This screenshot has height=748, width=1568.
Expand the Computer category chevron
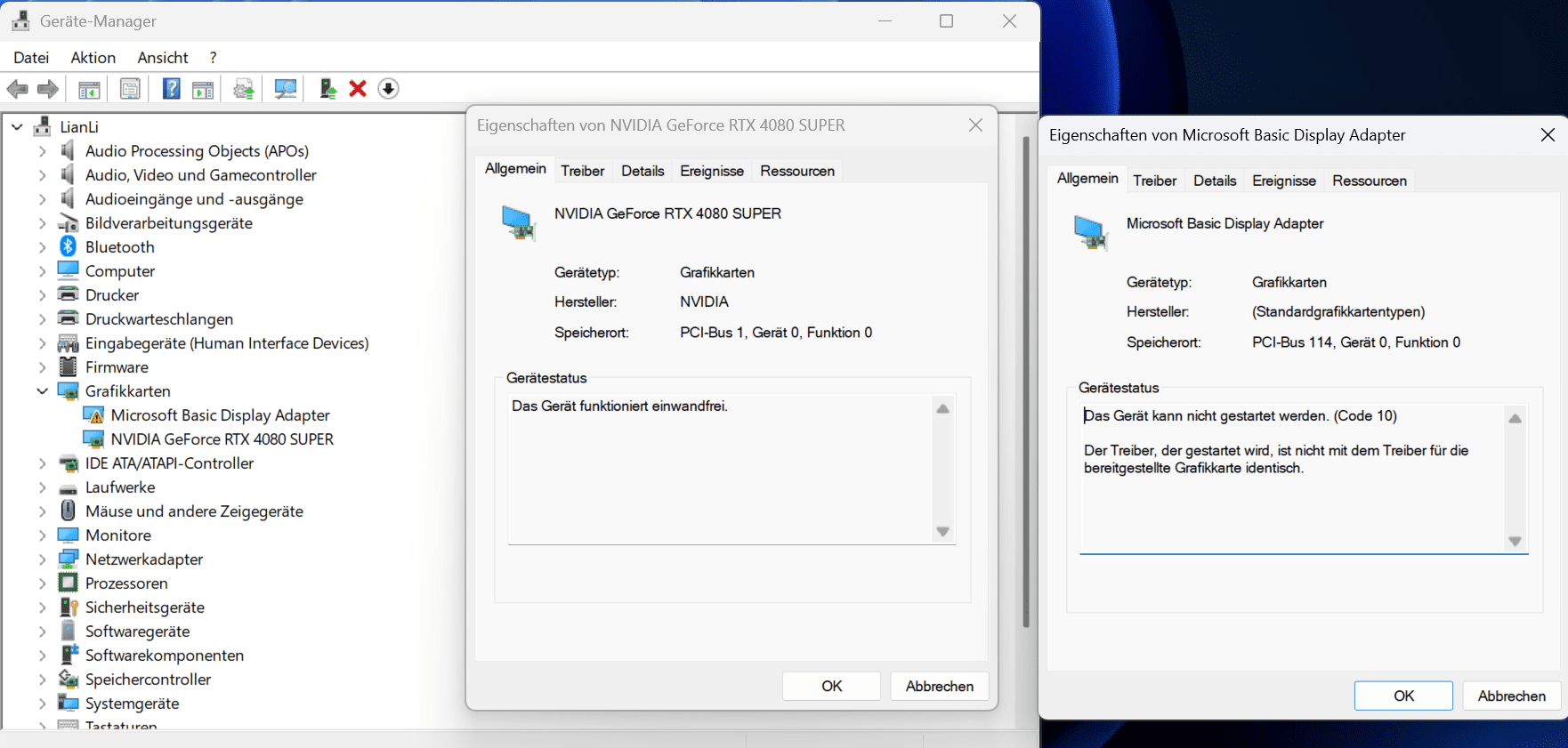42,271
